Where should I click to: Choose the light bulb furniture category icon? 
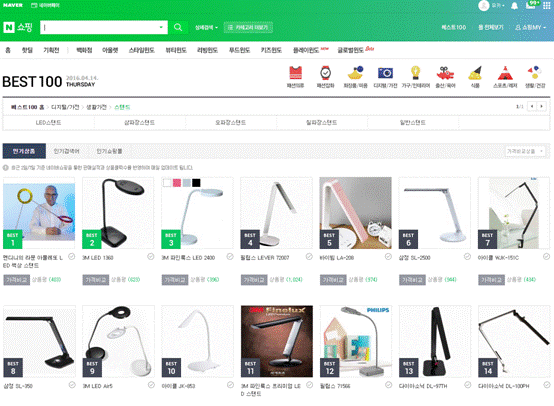tap(416, 76)
